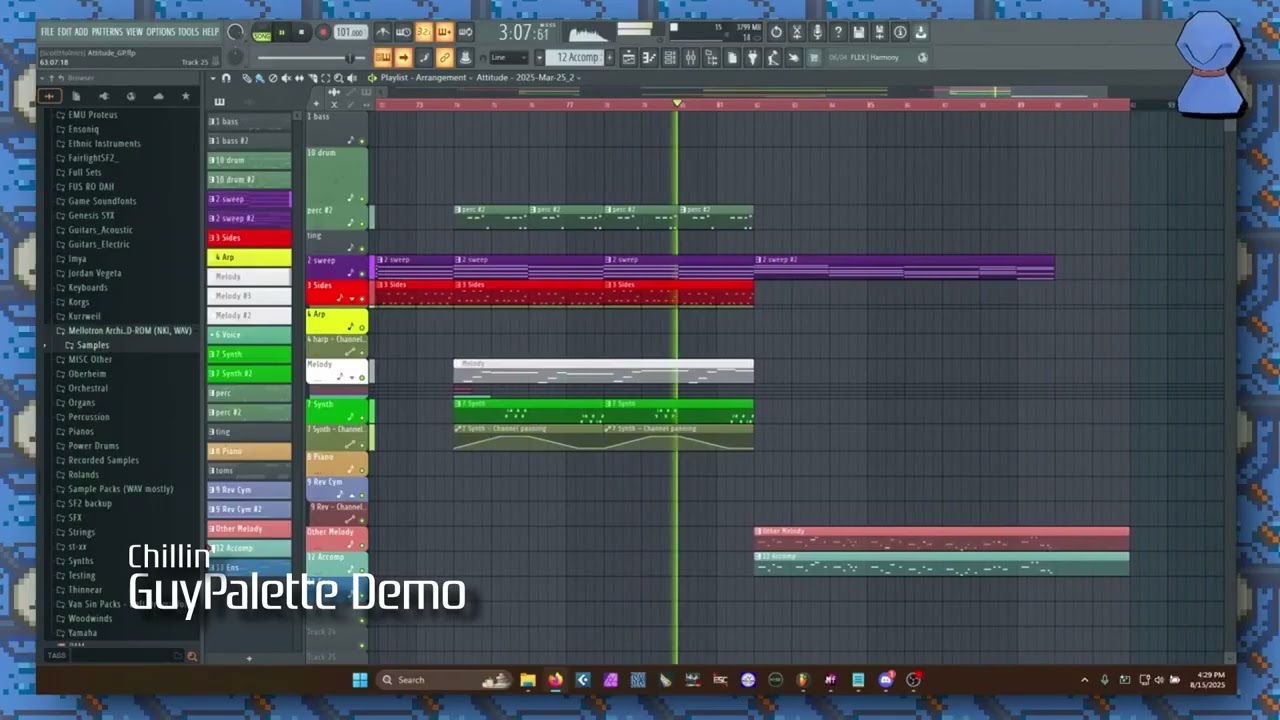The width and height of the screenshot is (1280, 720).
Task: Open the Channel rack view icon
Action: pos(670,57)
